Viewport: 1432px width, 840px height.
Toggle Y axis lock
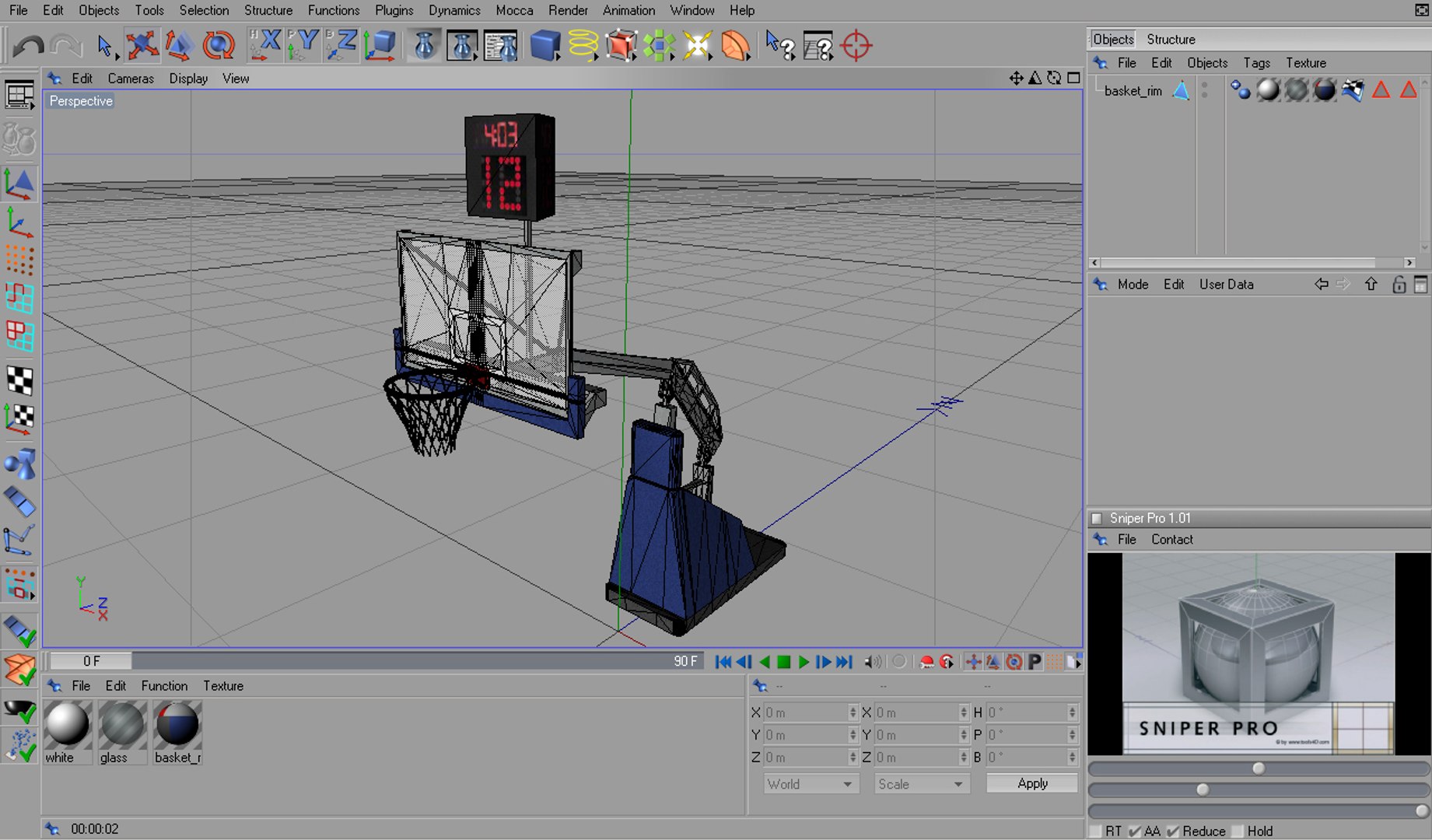click(x=303, y=45)
